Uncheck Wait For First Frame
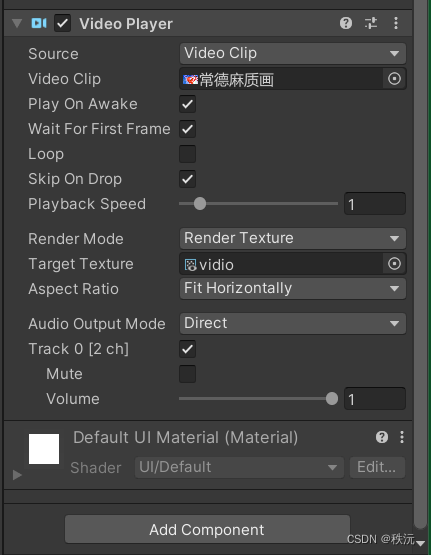 tap(188, 129)
